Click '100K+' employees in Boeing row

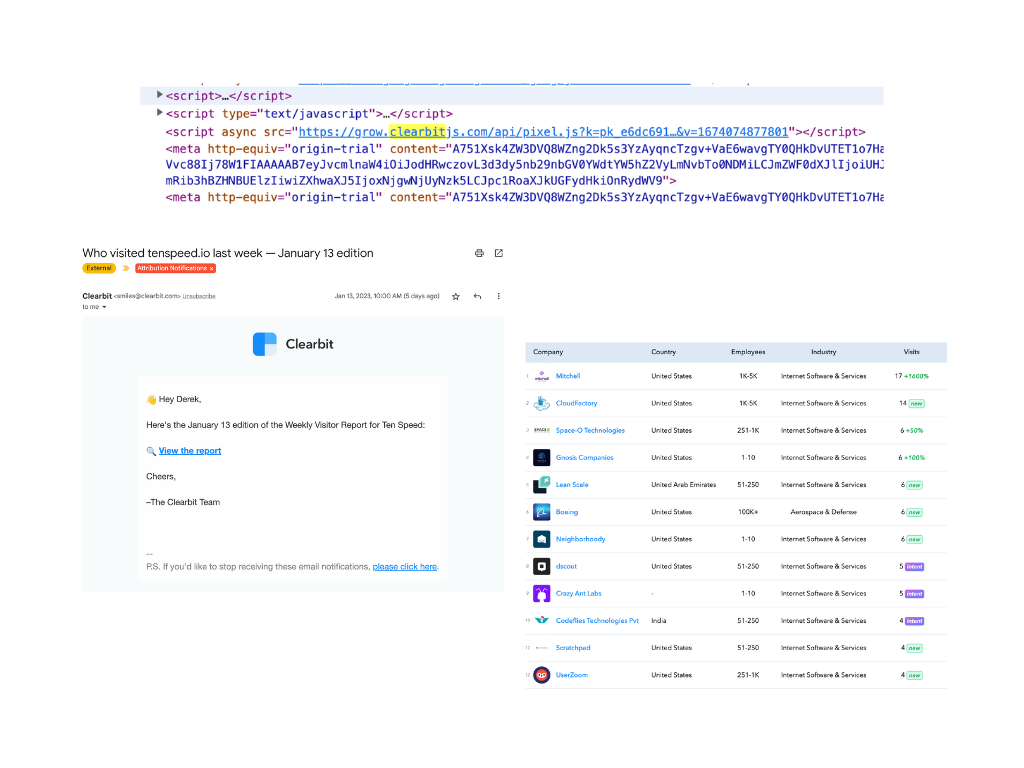(748, 512)
